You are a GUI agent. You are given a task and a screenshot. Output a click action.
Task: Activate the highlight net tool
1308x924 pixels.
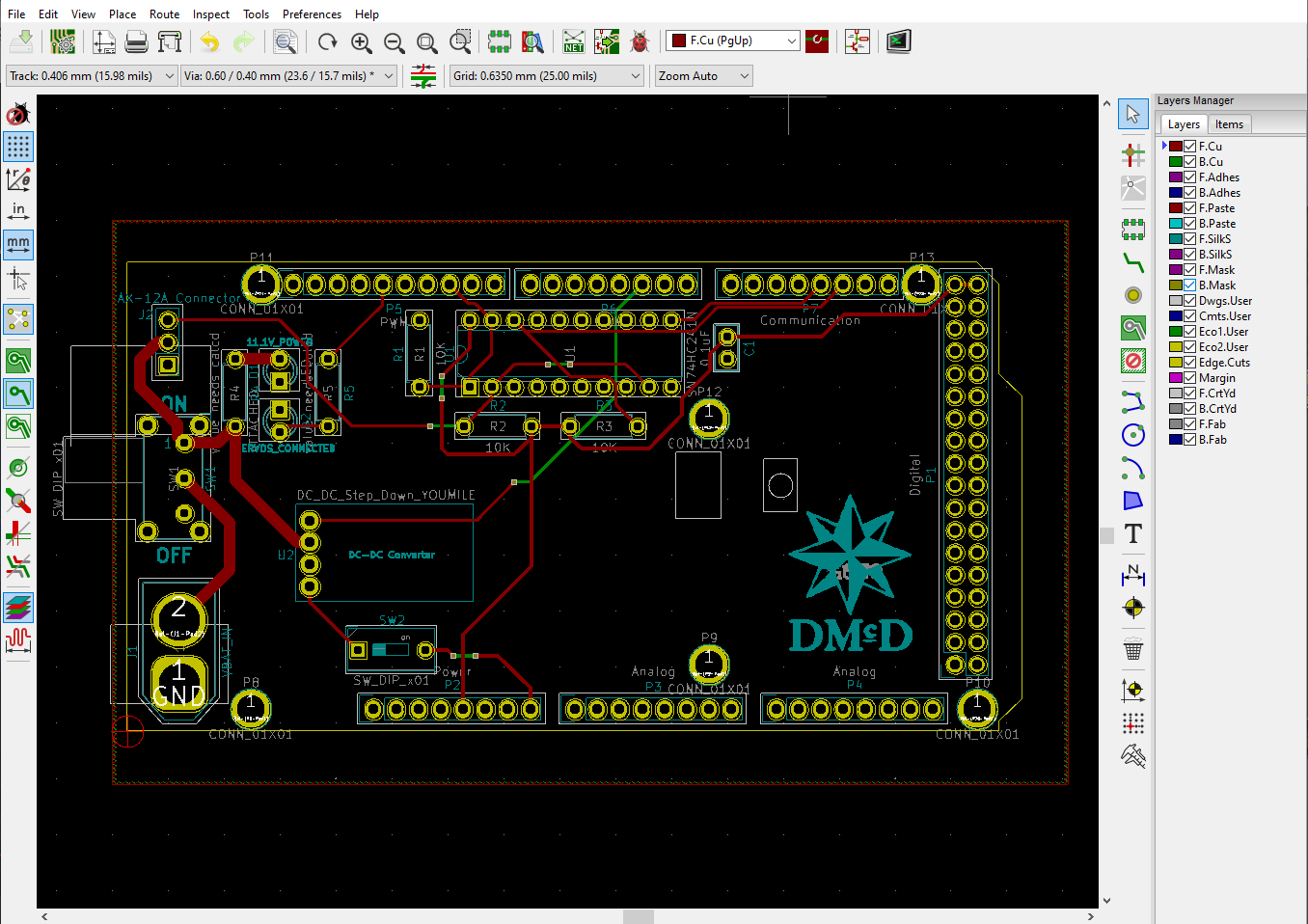(1133, 154)
